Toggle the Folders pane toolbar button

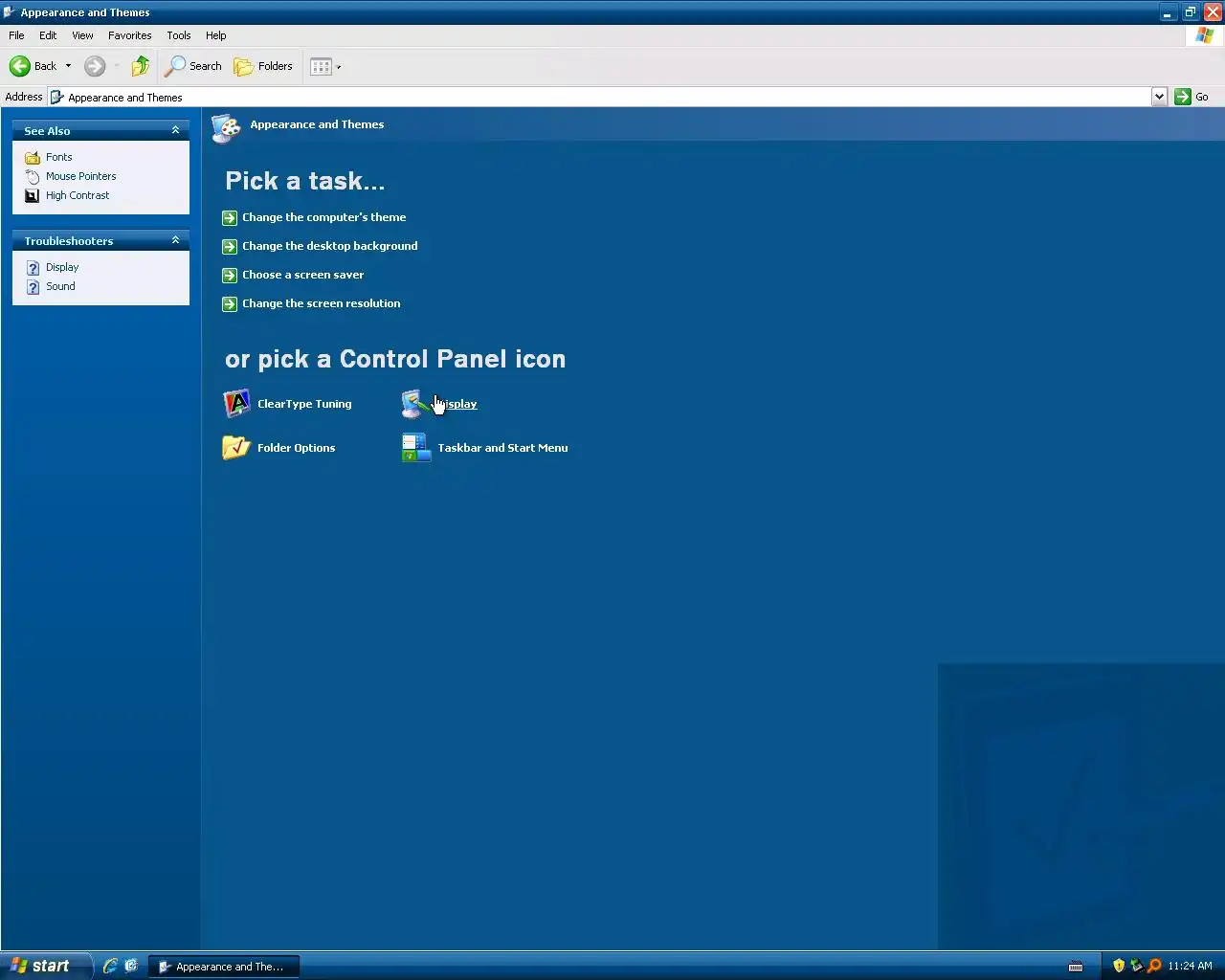263,66
